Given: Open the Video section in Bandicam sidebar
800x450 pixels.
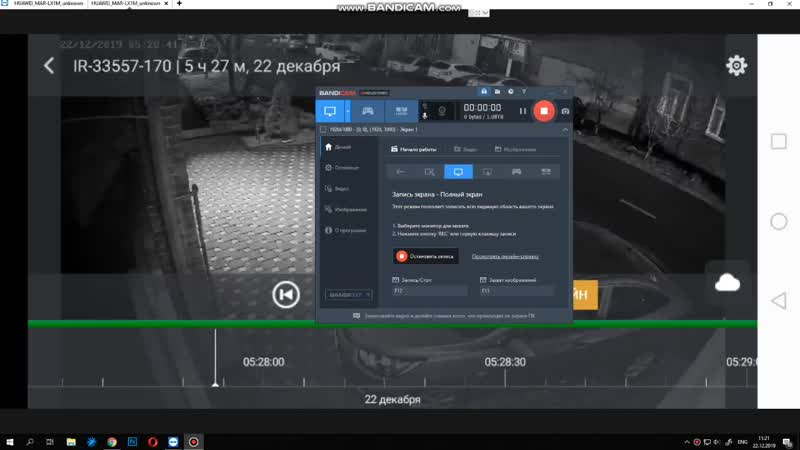Looking at the screenshot, I should (x=337, y=189).
